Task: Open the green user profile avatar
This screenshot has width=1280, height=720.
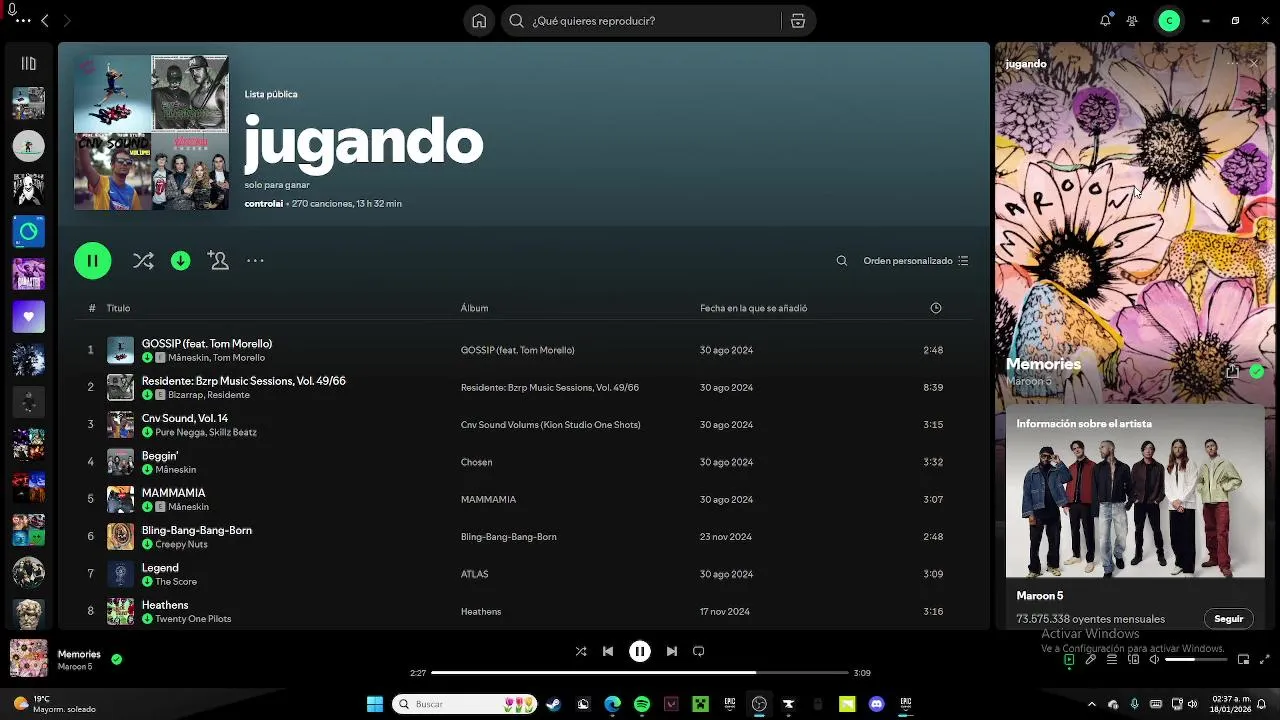Action: 1169,21
